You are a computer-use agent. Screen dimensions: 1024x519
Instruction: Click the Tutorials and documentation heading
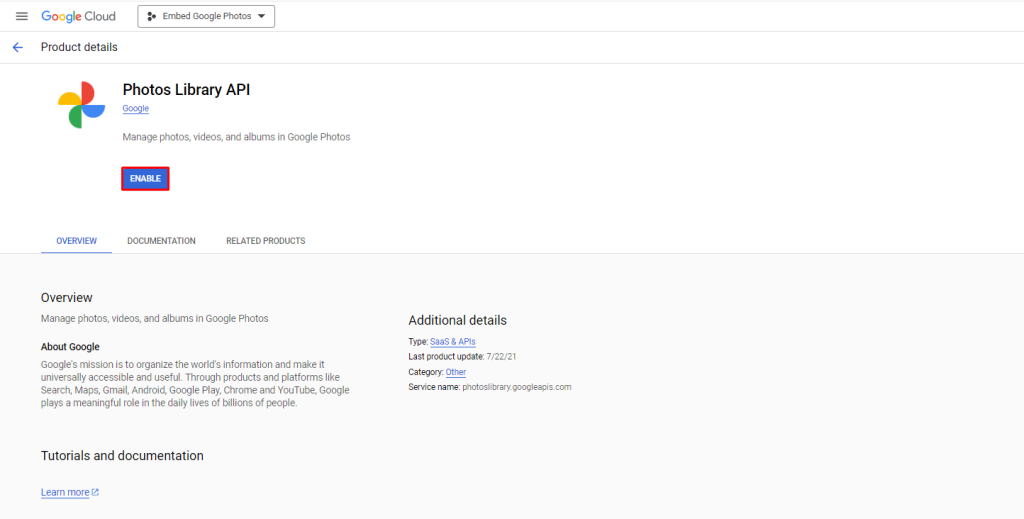122,456
